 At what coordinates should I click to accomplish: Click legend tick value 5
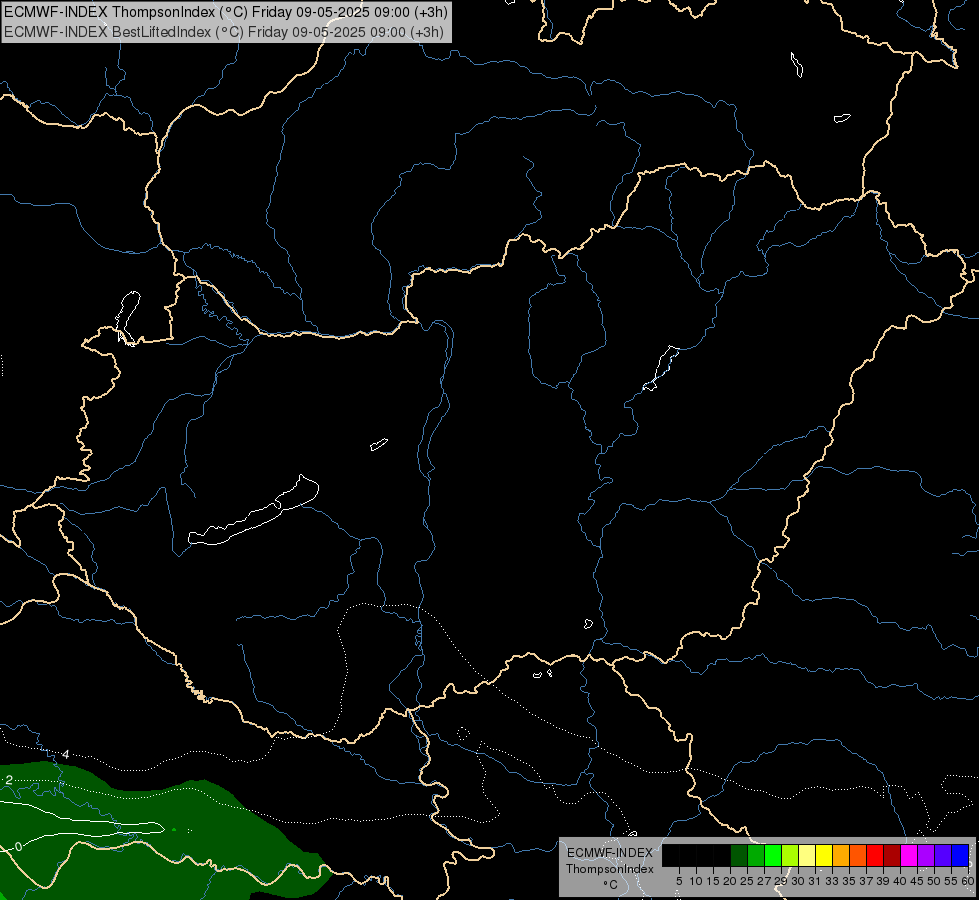pyautogui.click(x=679, y=881)
